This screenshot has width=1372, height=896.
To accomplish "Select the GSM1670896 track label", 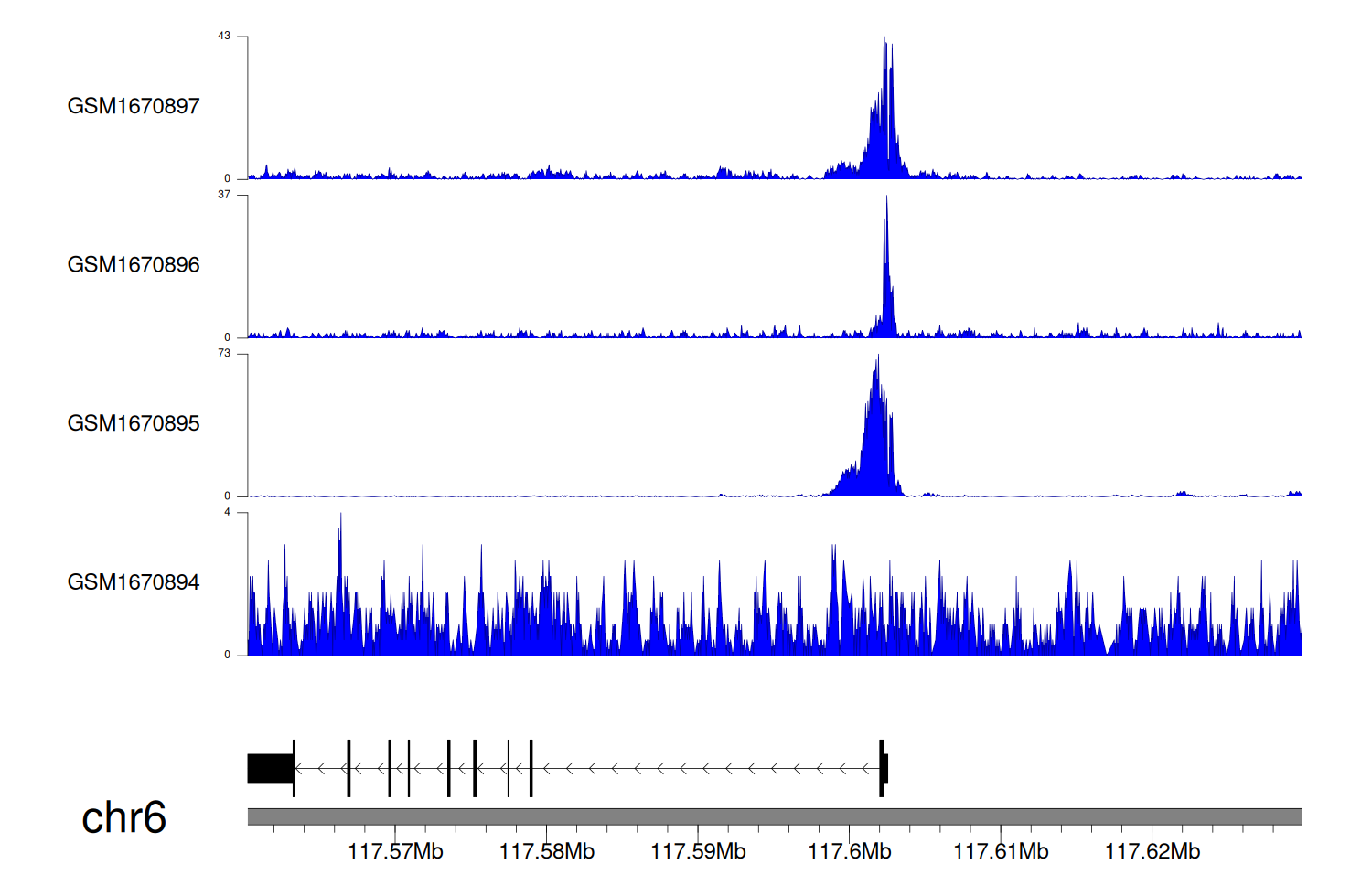I will pyautogui.click(x=134, y=265).
